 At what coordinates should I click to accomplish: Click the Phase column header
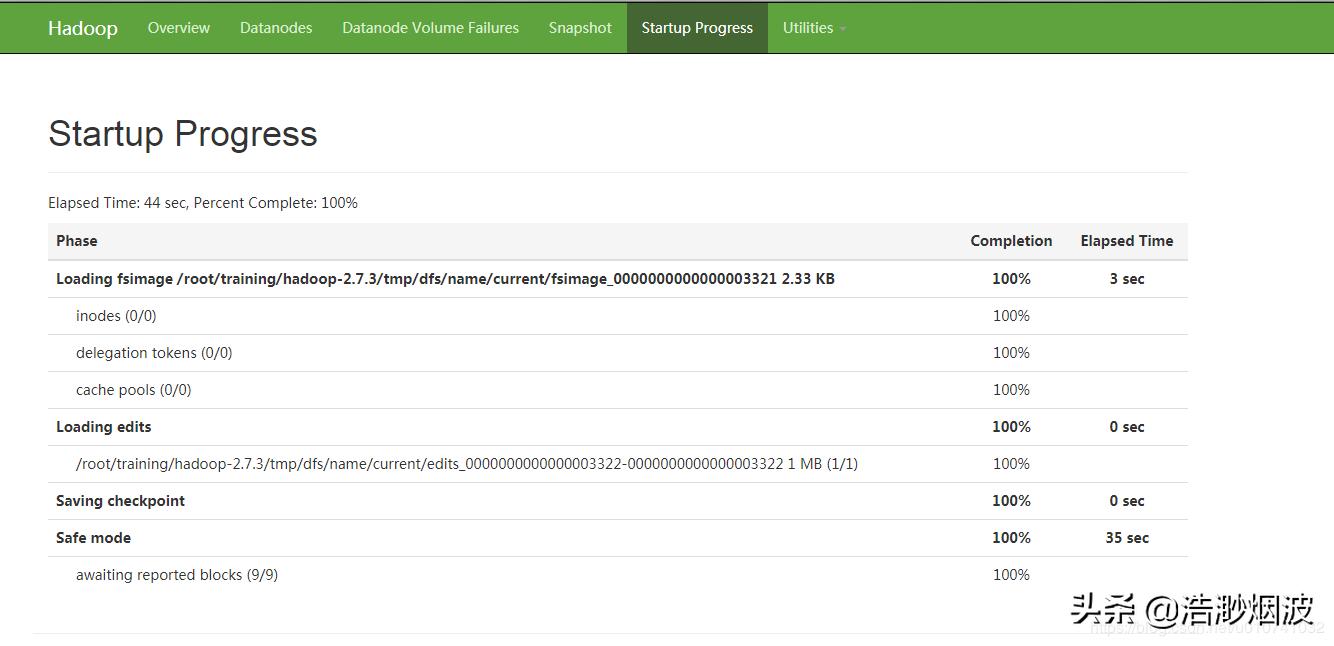[77, 241]
